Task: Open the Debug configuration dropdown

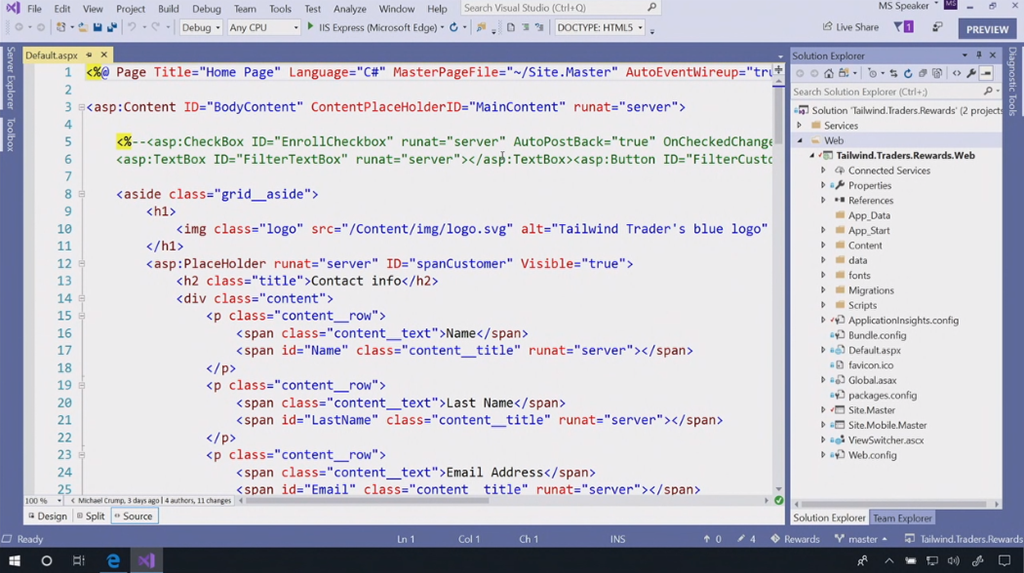Action: pyautogui.click(x=201, y=27)
